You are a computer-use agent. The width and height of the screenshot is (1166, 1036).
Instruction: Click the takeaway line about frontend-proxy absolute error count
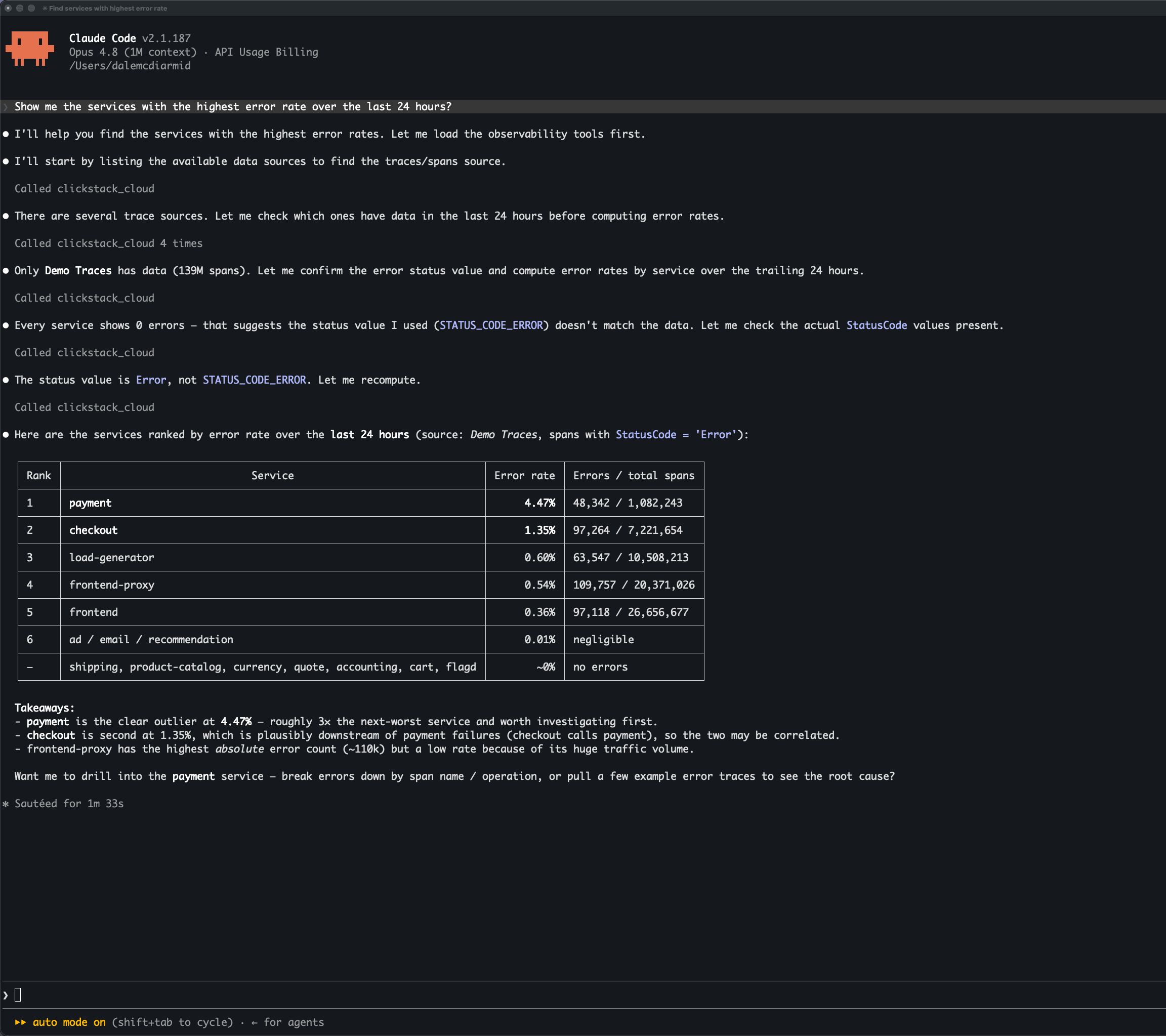coord(354,749)
